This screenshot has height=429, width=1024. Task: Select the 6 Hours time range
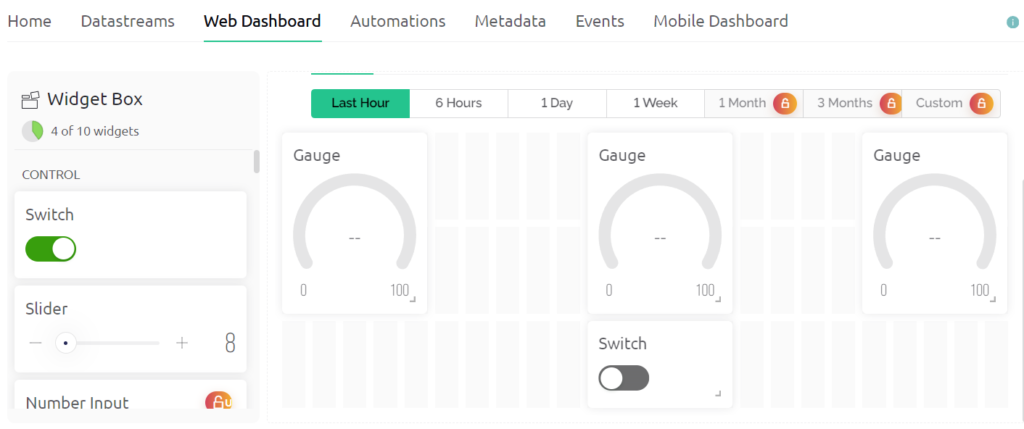(x=459, y=103)
